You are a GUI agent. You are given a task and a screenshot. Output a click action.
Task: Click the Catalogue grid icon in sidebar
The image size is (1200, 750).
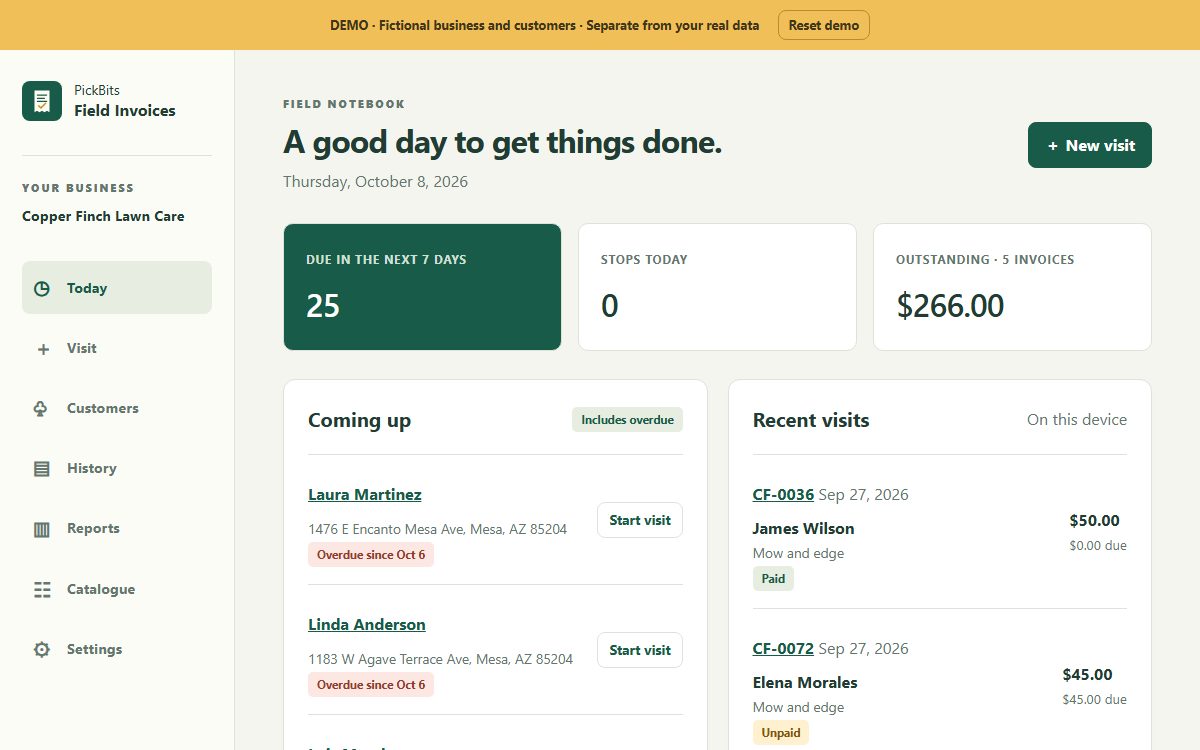(42, 590)
